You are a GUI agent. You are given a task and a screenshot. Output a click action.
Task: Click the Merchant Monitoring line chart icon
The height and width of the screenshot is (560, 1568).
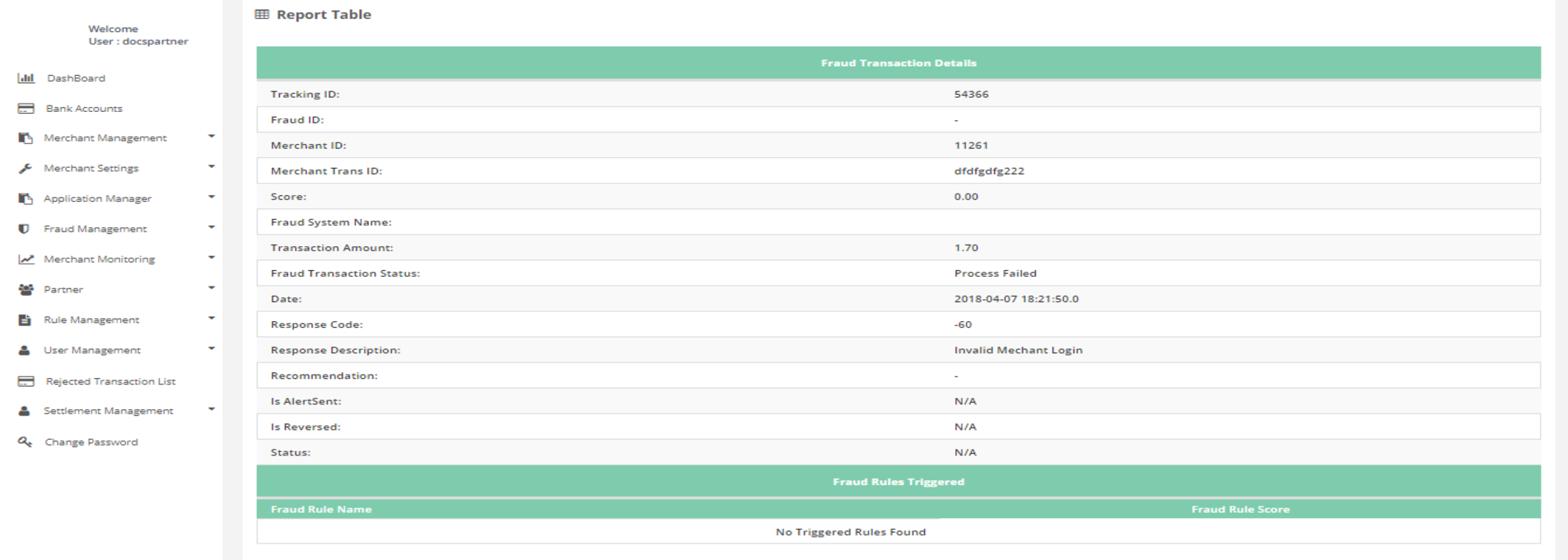point(26,259)
